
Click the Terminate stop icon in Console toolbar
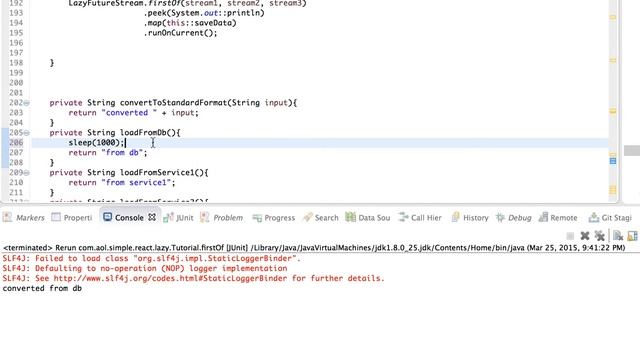570,236
